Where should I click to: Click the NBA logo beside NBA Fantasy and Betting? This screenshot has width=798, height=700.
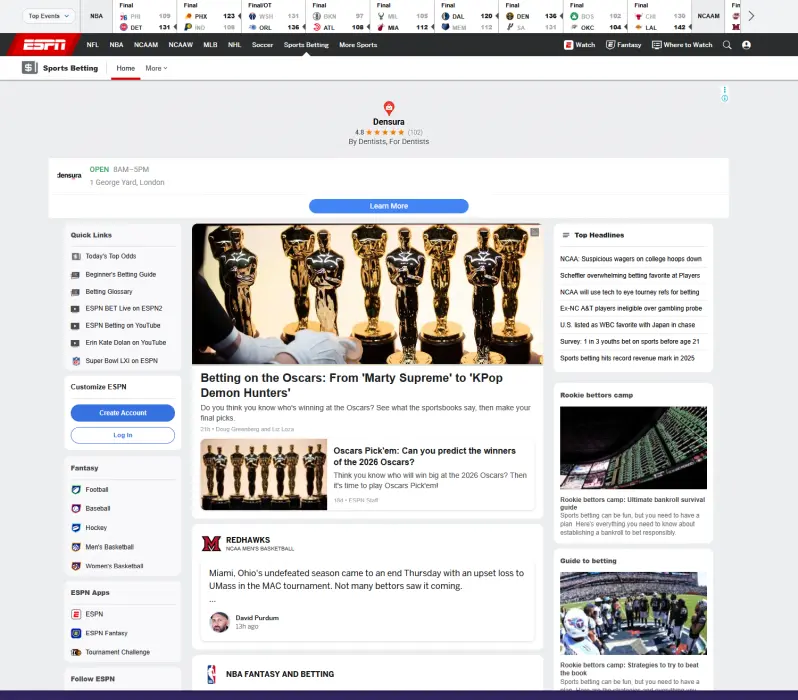211,675
